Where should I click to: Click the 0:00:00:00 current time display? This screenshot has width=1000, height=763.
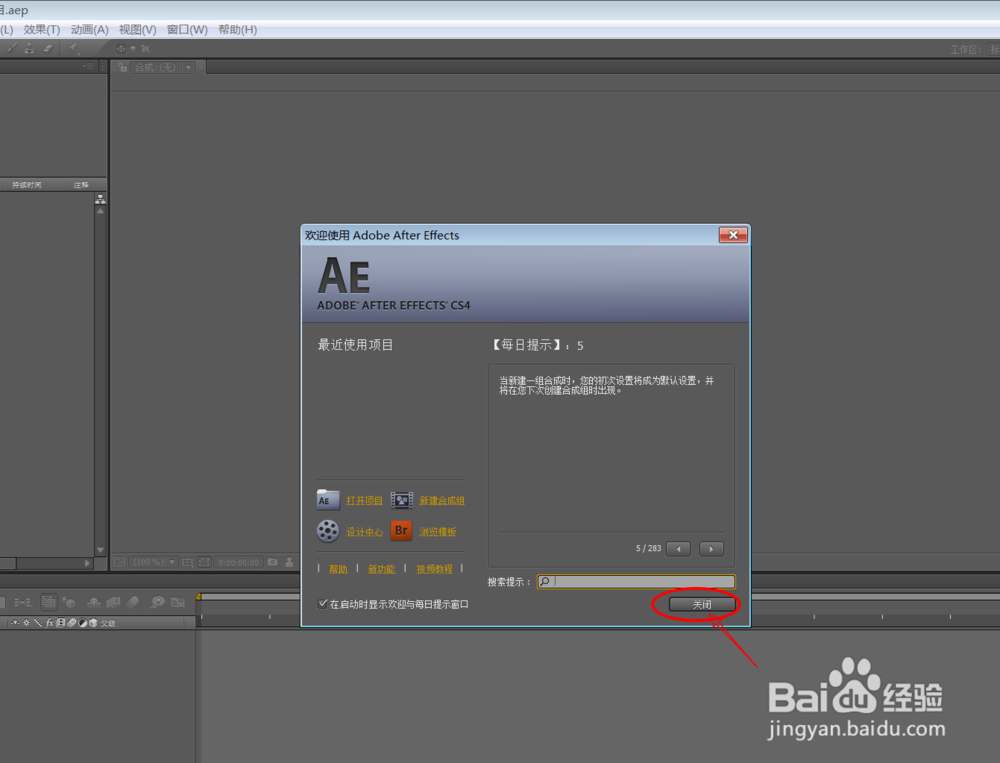pos(239,562)
